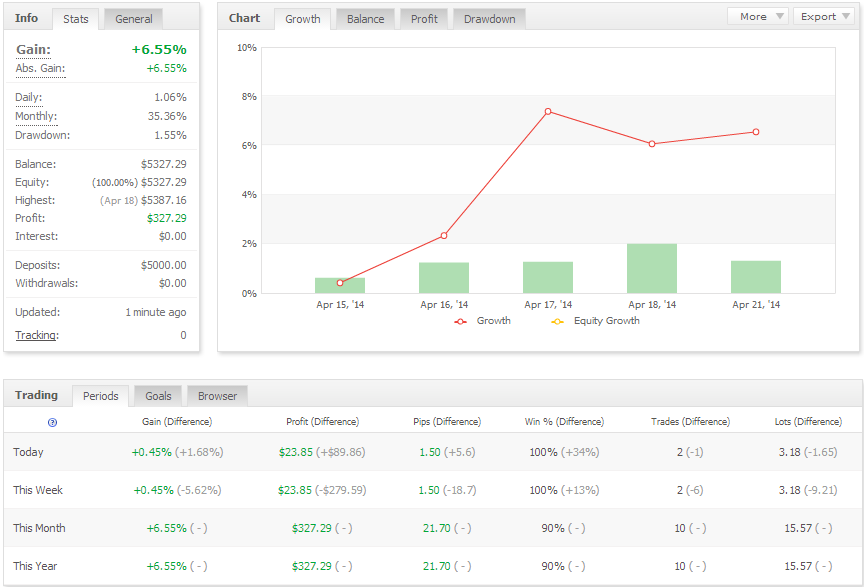Open the Goals trading tab
This screenshot has width=864, height=587.
pyautogui.click(x=158, y=396)
